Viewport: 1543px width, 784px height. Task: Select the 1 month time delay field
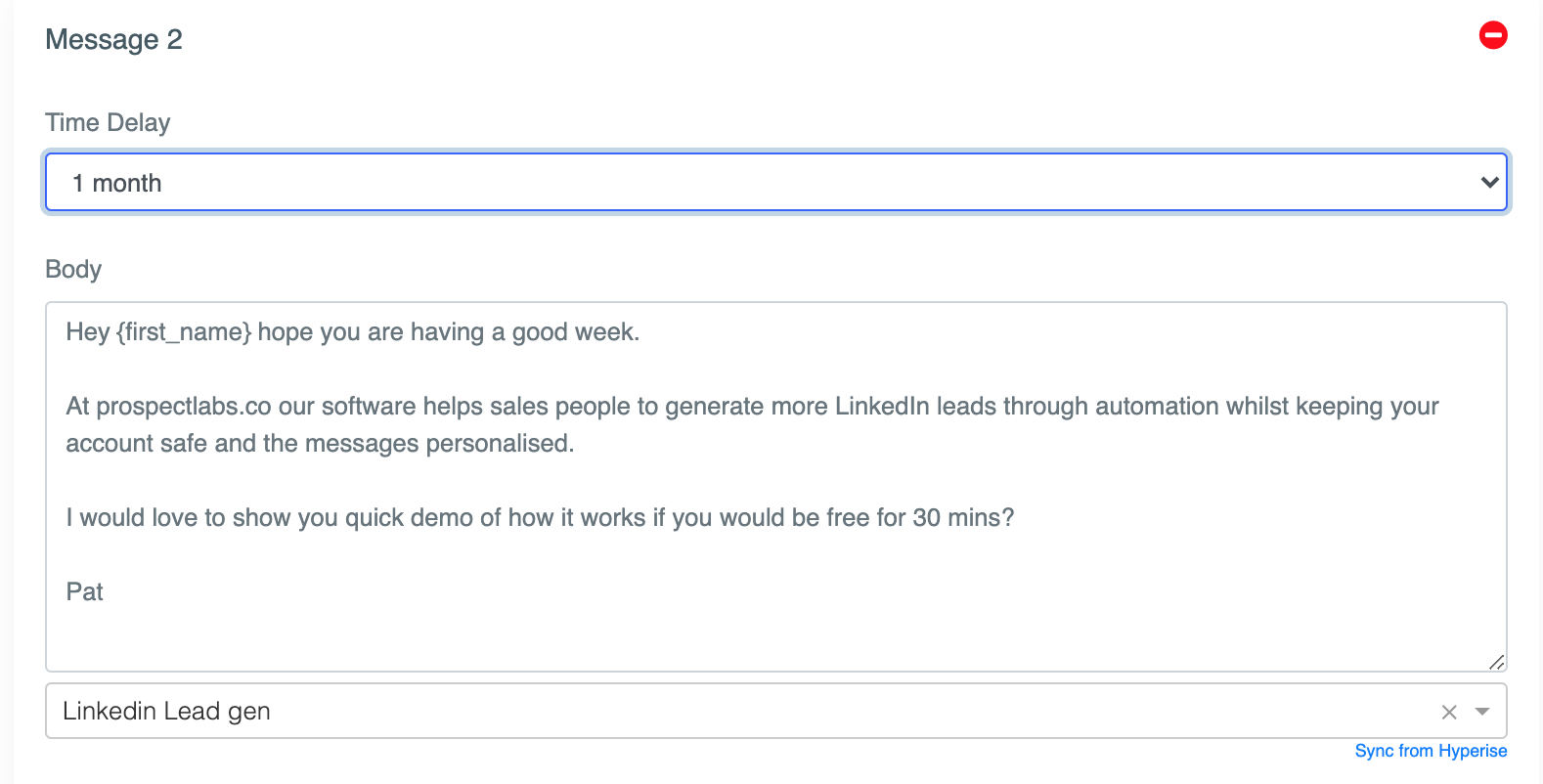[776, 182]
